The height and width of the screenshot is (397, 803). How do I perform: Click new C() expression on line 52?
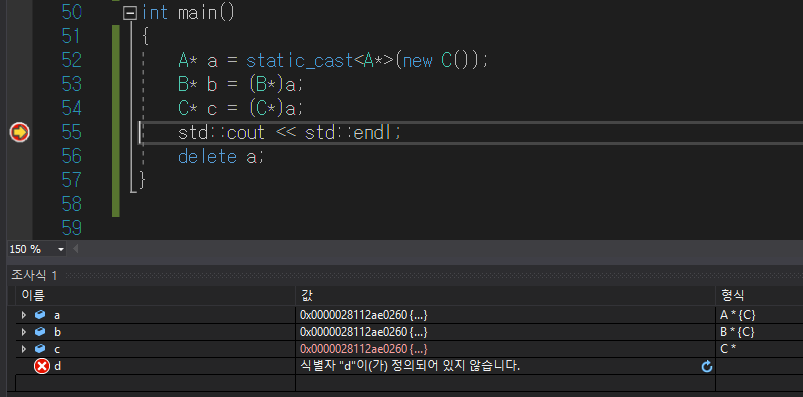tap(439, 61)
